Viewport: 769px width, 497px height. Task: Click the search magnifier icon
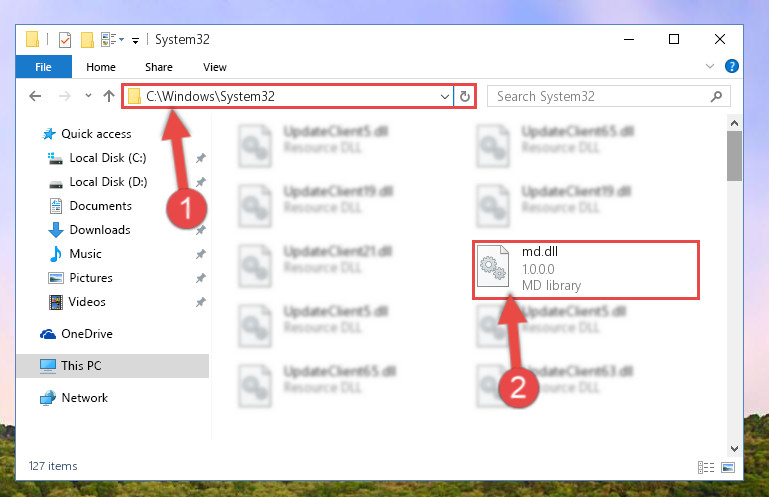point(716,96)
